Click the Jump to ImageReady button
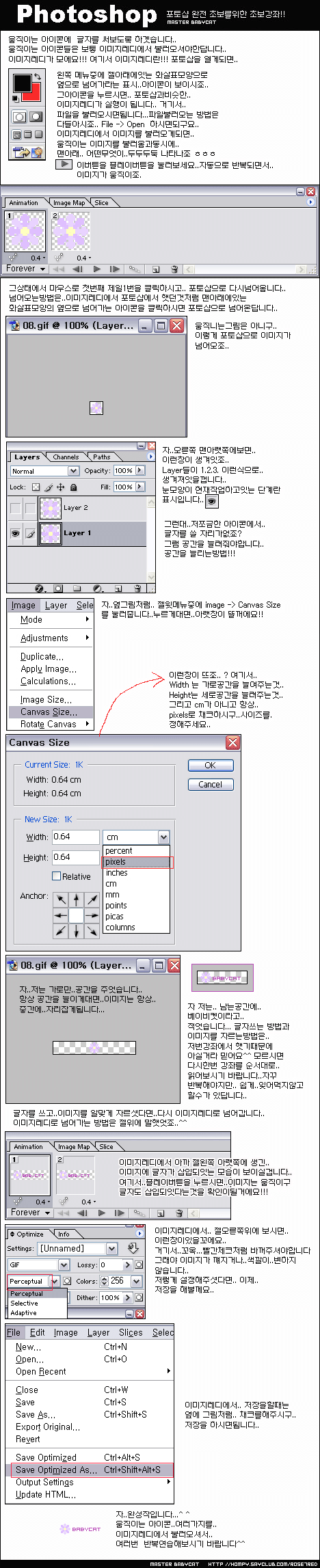 click(27, 152)
